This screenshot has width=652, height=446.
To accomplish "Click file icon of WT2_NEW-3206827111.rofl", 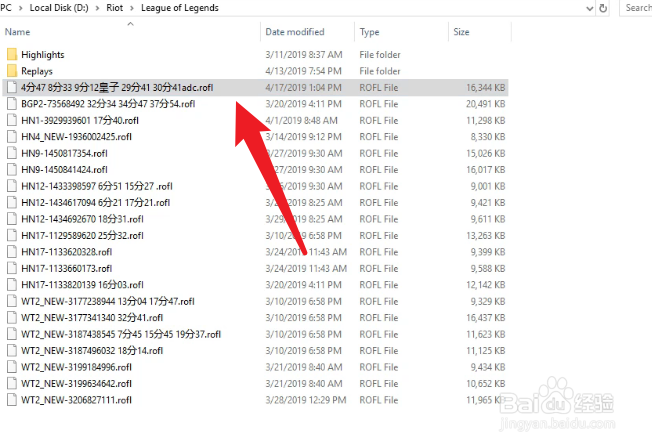I will [12, 400].
